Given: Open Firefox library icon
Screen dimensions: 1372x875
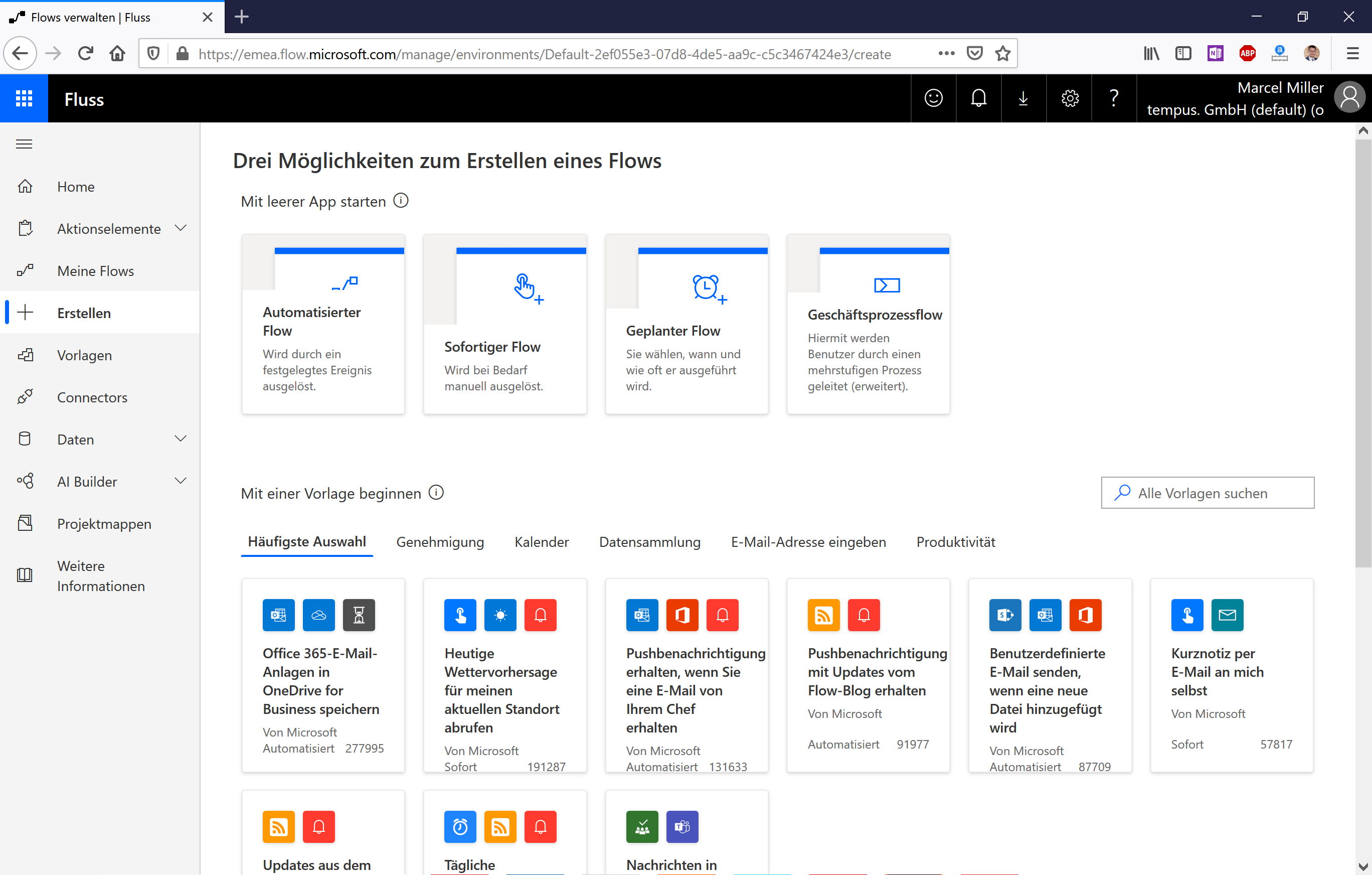Looking at the screenshot, I should (x=1151, y=54).
